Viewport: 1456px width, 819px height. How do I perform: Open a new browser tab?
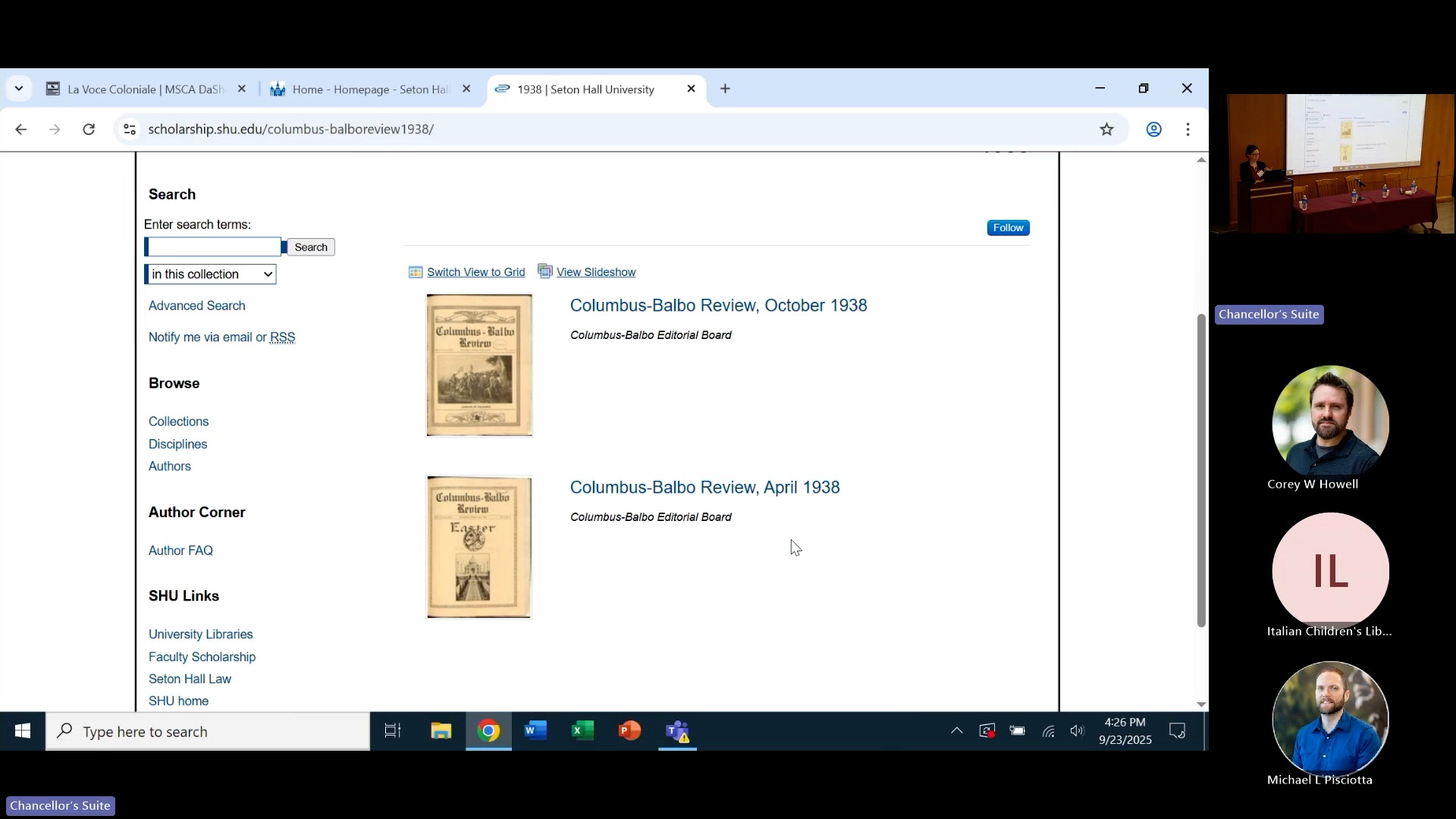[x=725, y=89]
